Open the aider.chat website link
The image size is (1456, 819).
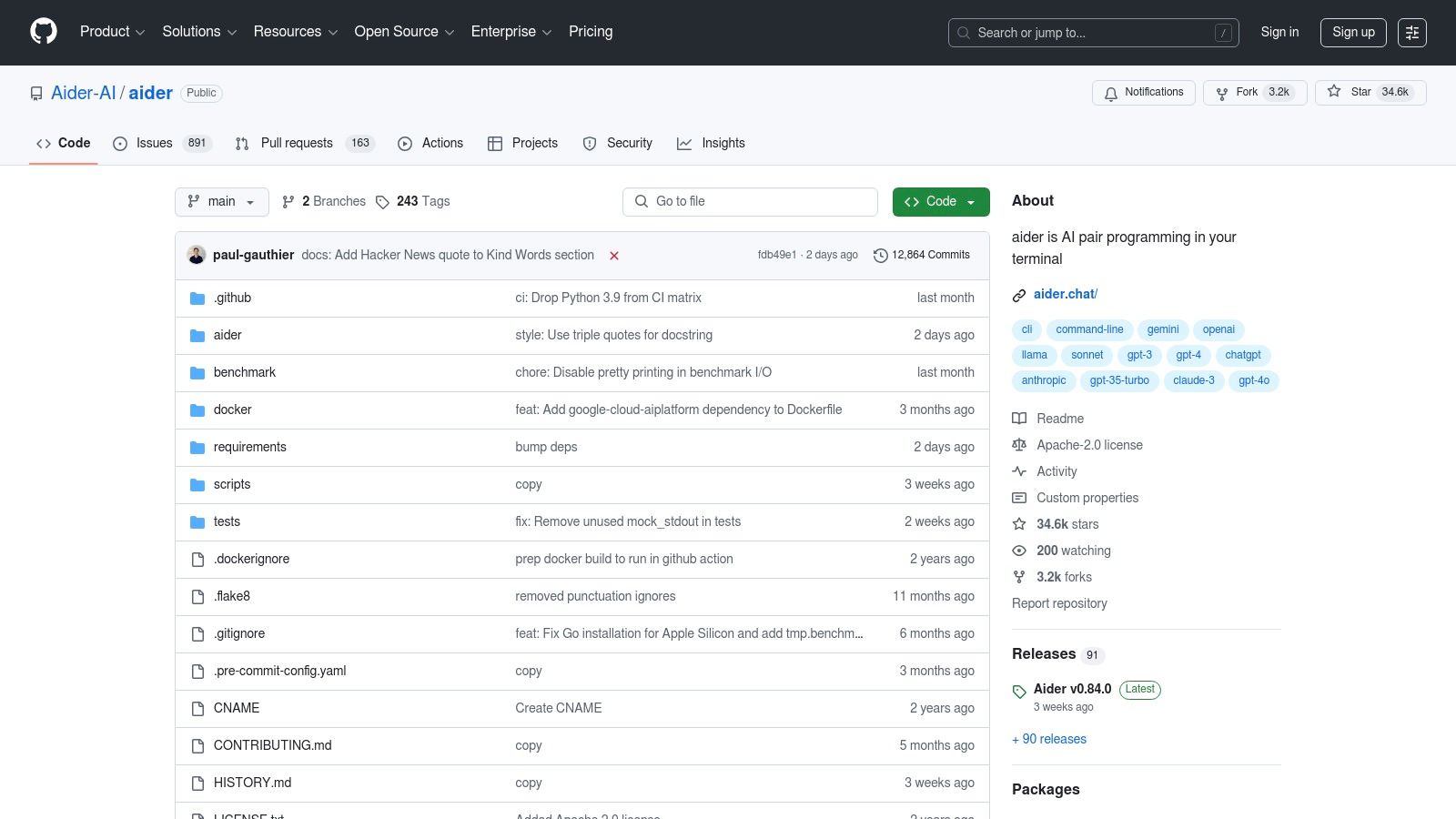(x=1066, y=294)
